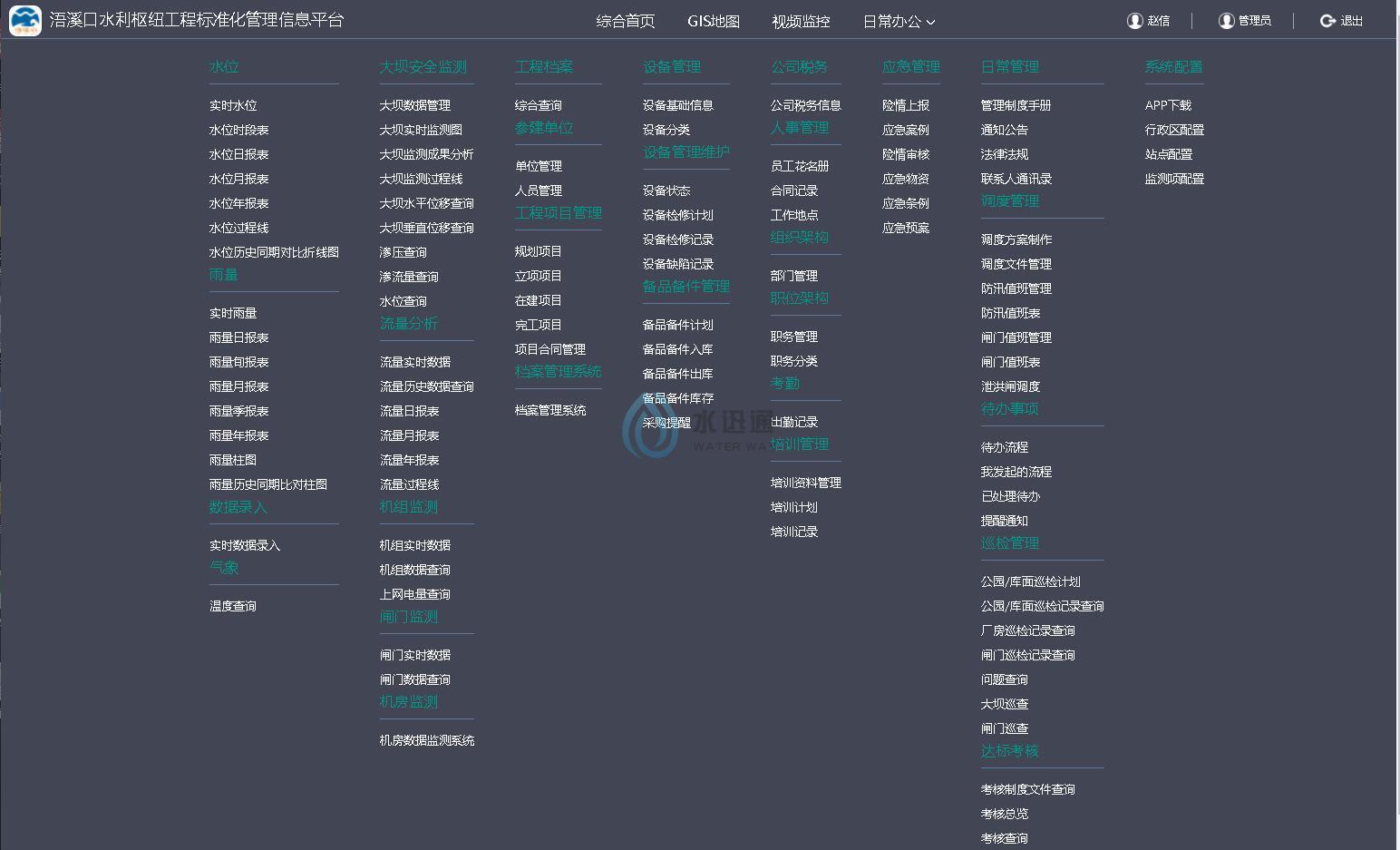This screenshot has height=850, width=1400.
Task: Open 备品备件入库
Action: pyautogui.click(x=678, y=349)
